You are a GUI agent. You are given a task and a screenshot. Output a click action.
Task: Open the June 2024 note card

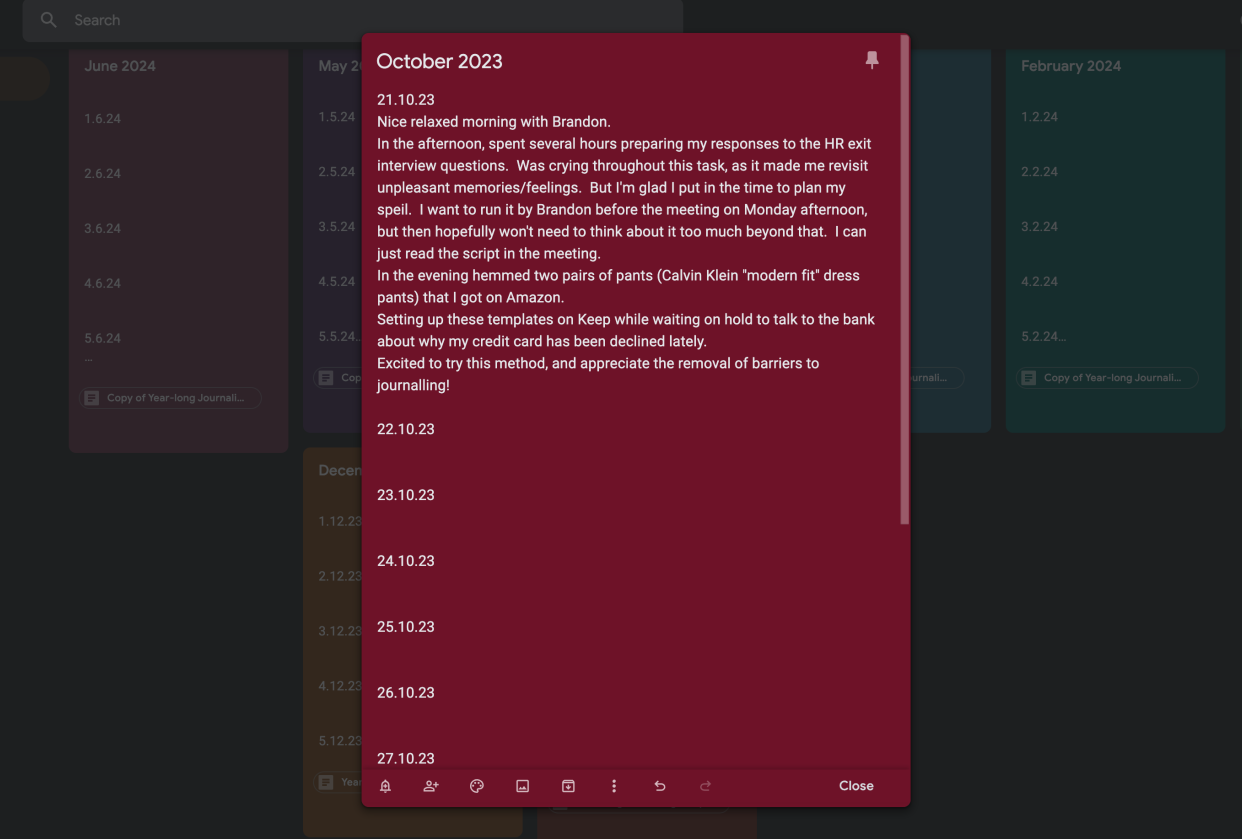[x=179, y=250]
